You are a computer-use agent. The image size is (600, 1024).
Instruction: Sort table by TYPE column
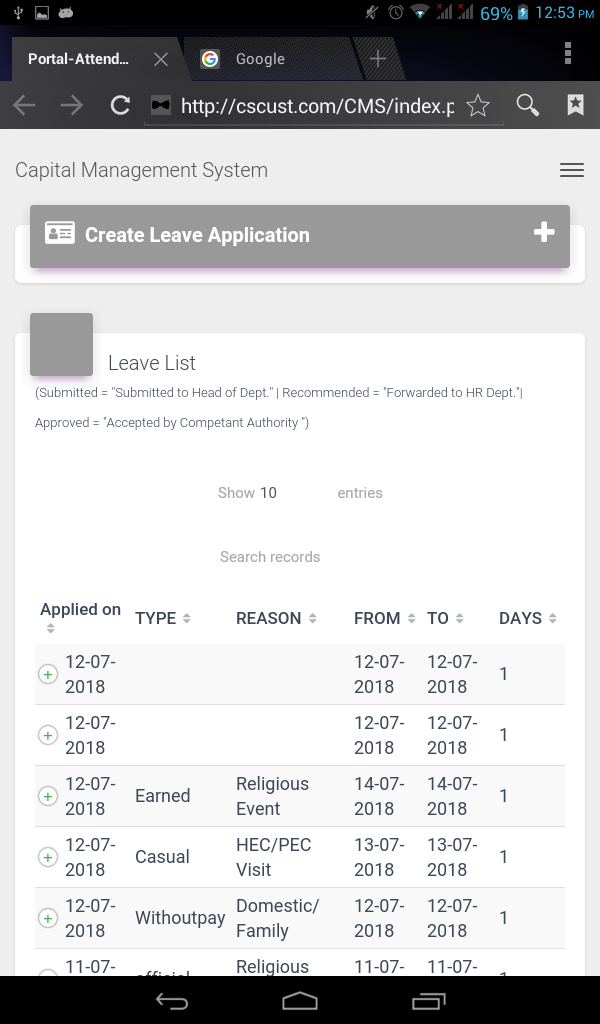coord(163,618)
